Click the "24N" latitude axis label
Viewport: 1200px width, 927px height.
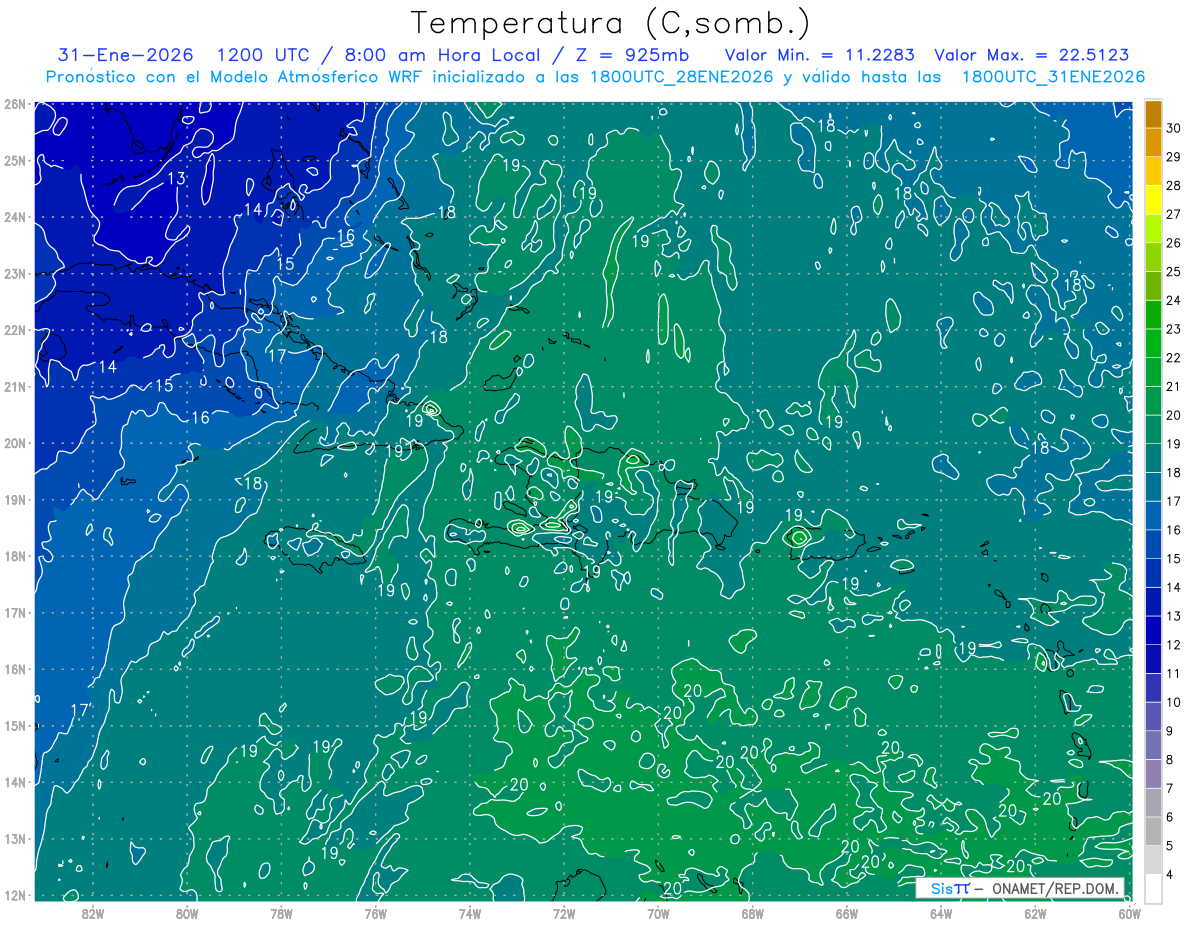[x=14, y=217]
